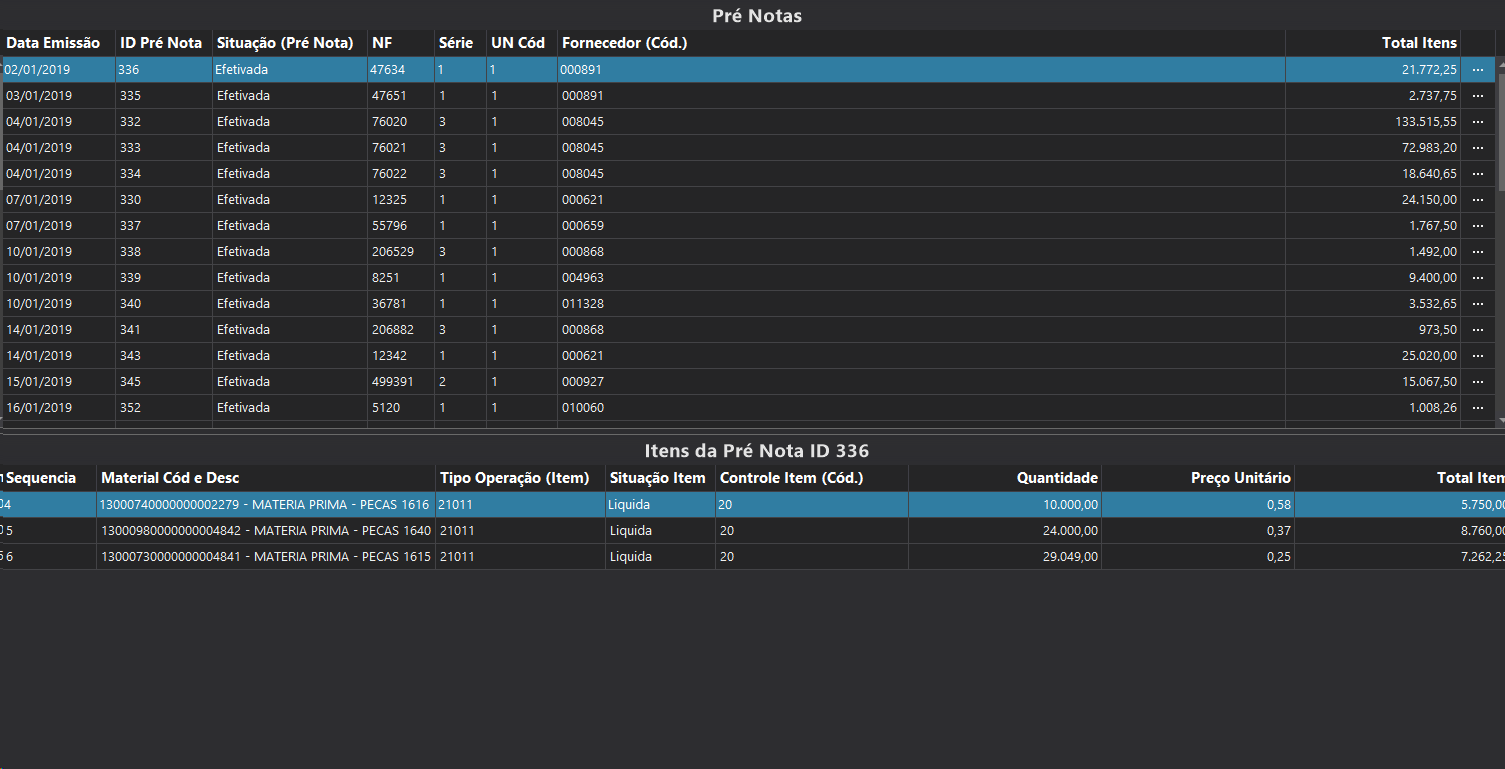This screenshot has height=769, width=1505.
Task: Click the total value 72.983,20
Action: (x=1430, y=148)
